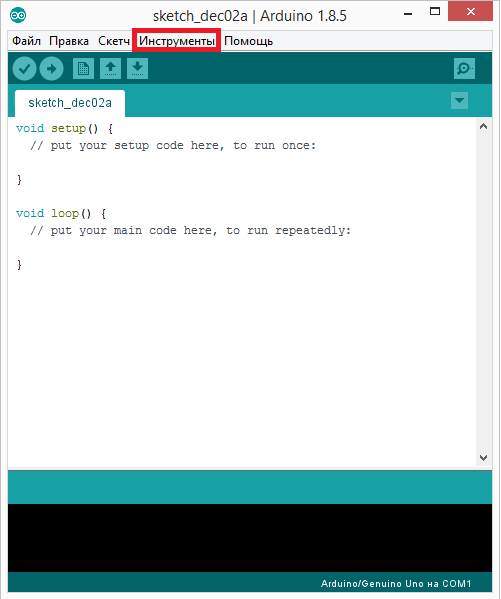Viewport: 501px width, 599px height.
Task: Open the Скетч menu
Action: pyautogui.click(x=113, y=40)
